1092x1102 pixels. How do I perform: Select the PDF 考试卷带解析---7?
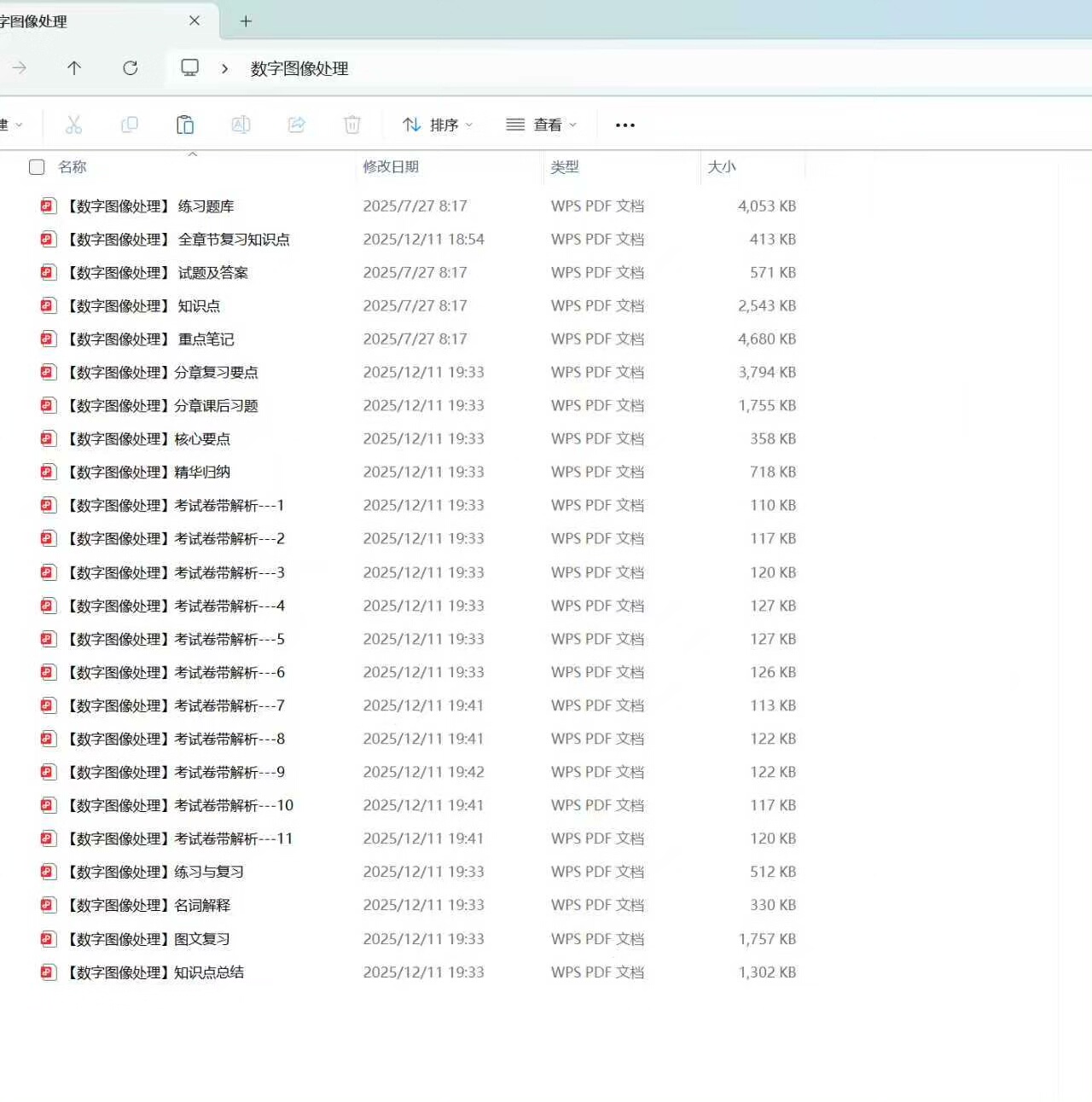[175, 706]
